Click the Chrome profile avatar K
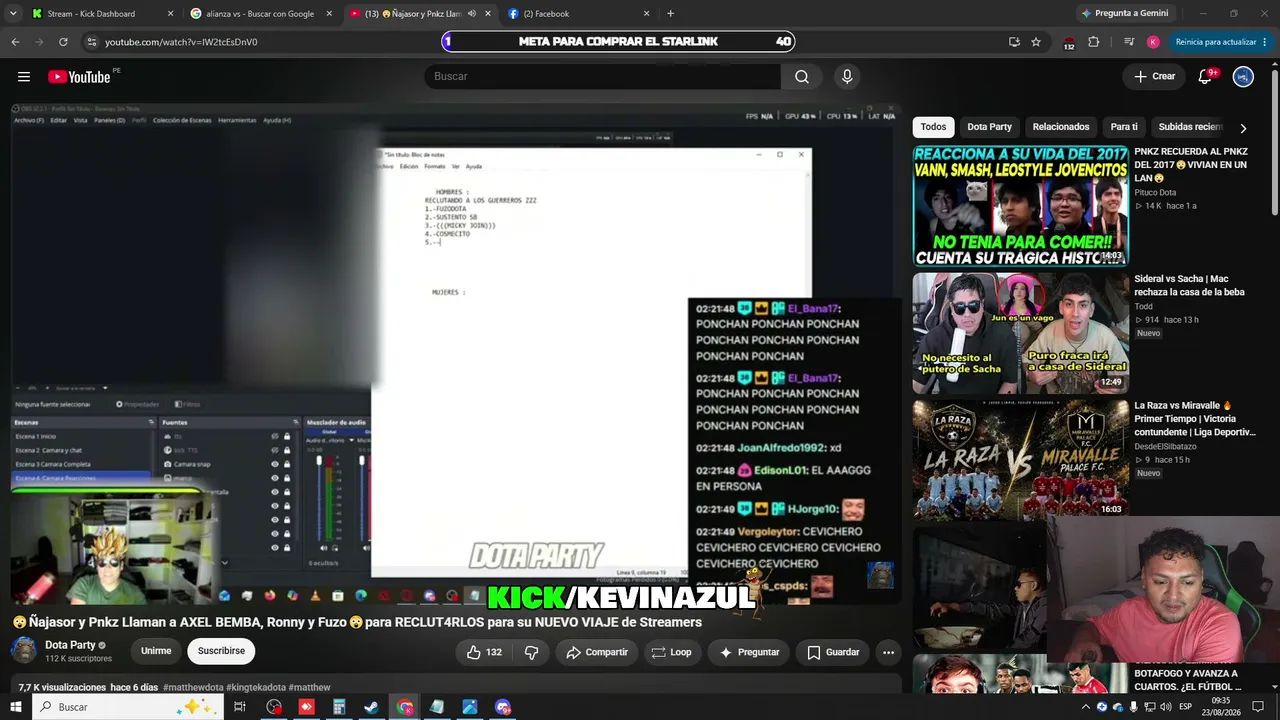Viewport: 1280px width, 720px height. (x=1153, y=42)
